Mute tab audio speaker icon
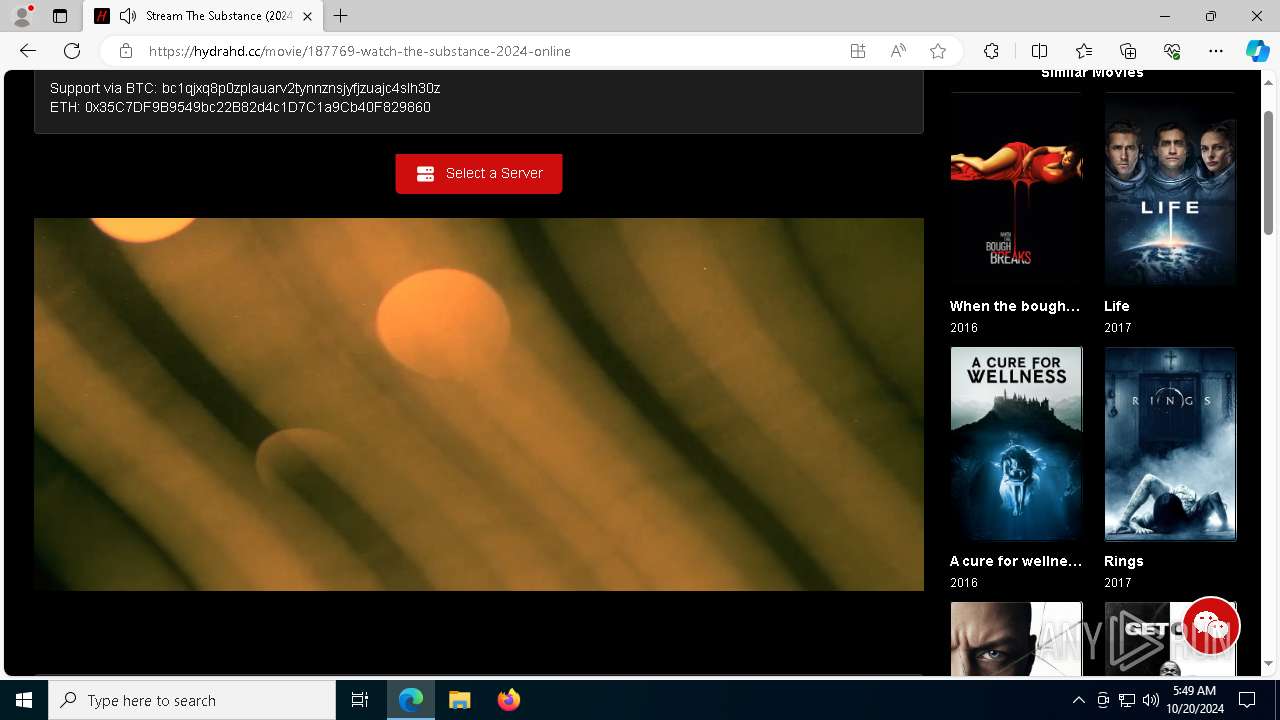Screen dimensions: 1280x720 click(x=127, y=16)
